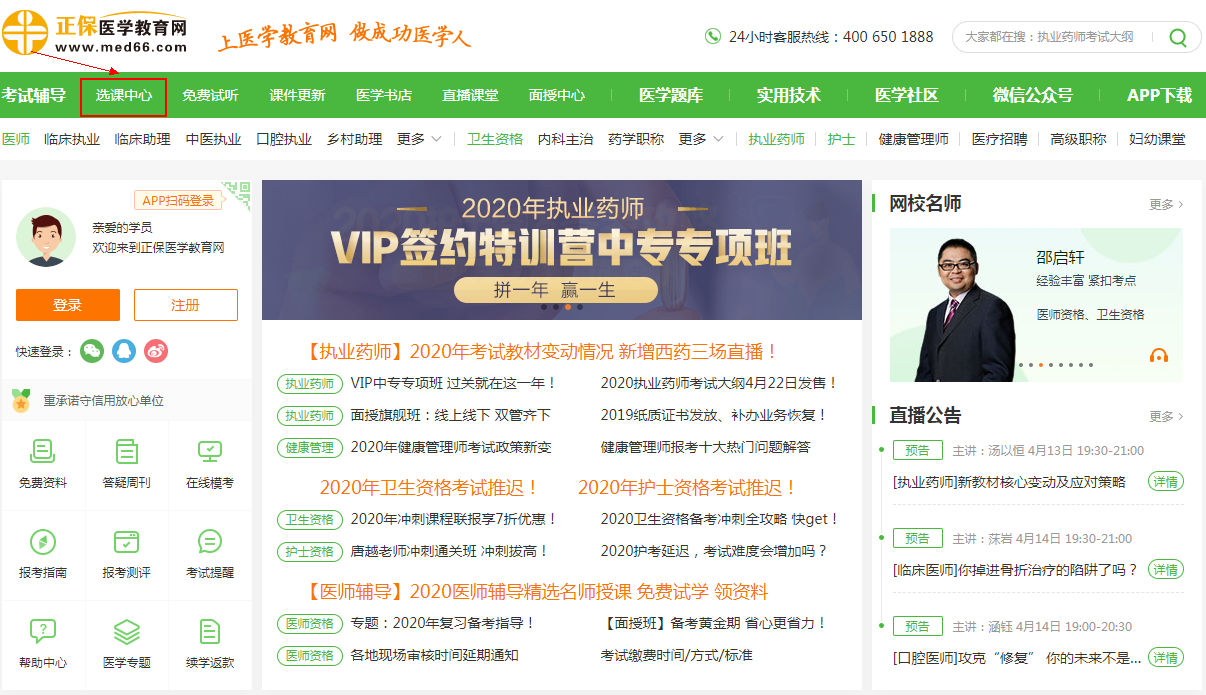The image size is (1206, 695).
Task: Click the headphone icon on teacher card
Action: [x=1159, y=356]
